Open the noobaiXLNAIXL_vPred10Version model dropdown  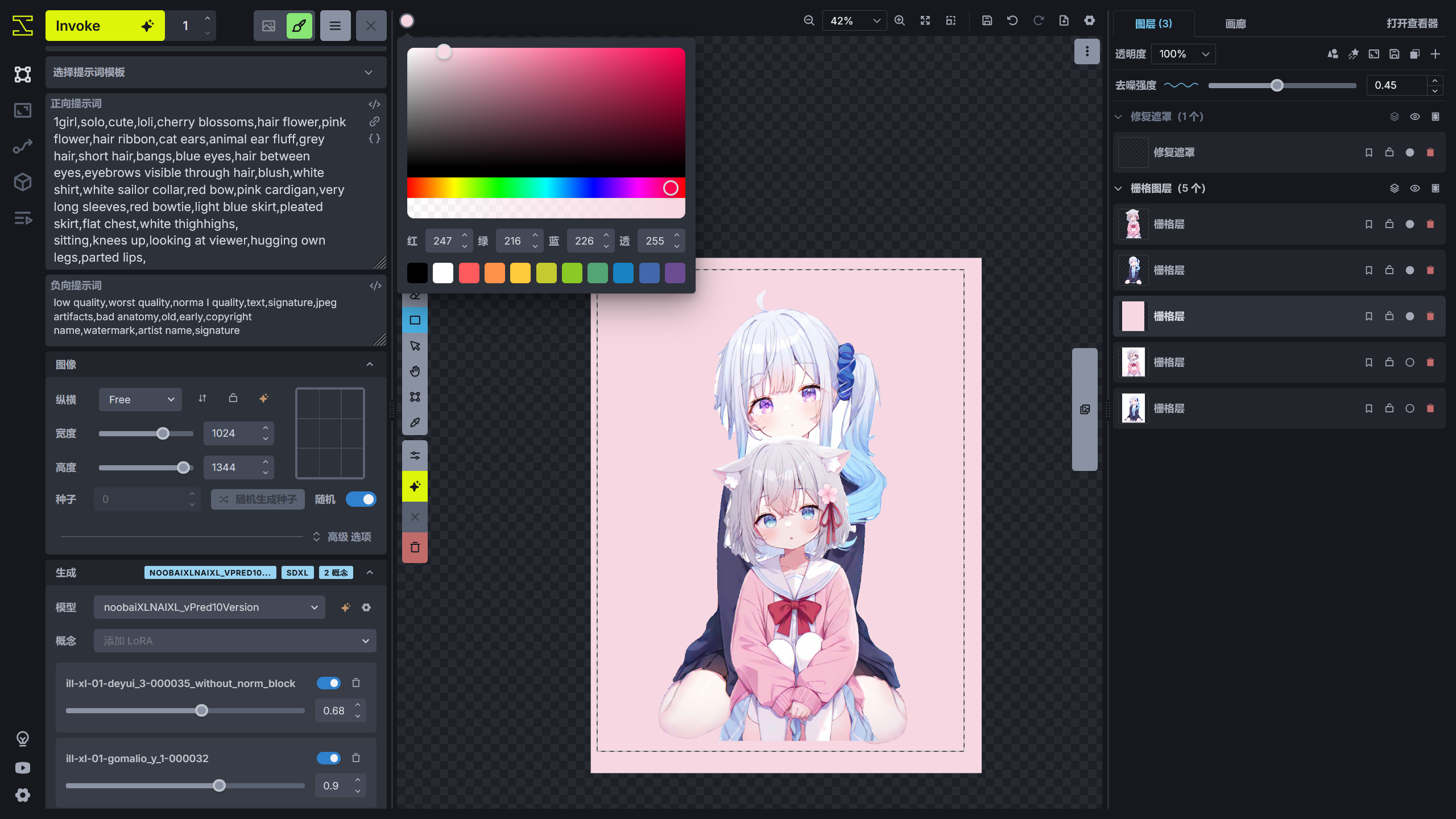point(209,607)
